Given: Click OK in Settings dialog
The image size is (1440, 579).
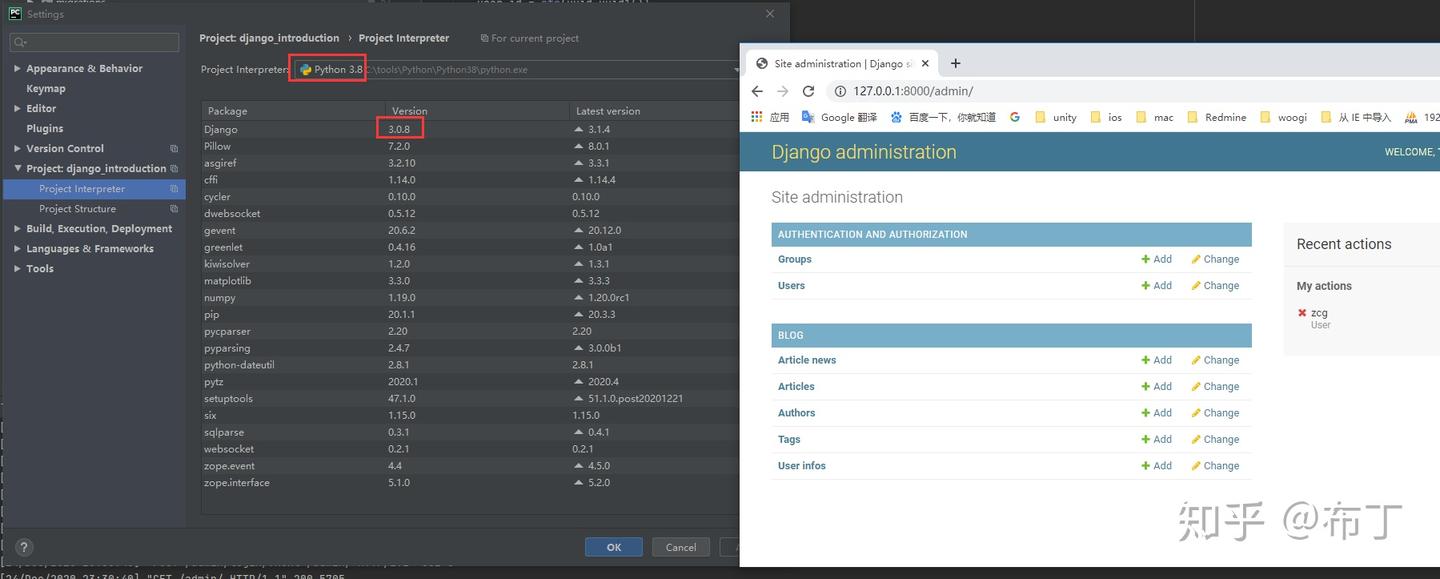Looking at the screenshot, I should pyautogui.click(x=614, y=547).
